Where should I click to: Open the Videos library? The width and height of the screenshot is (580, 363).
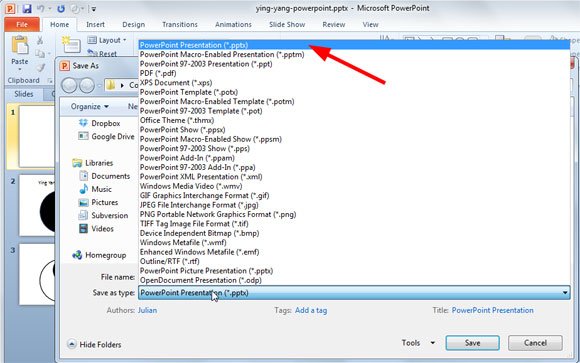click(x=96, y=229)
